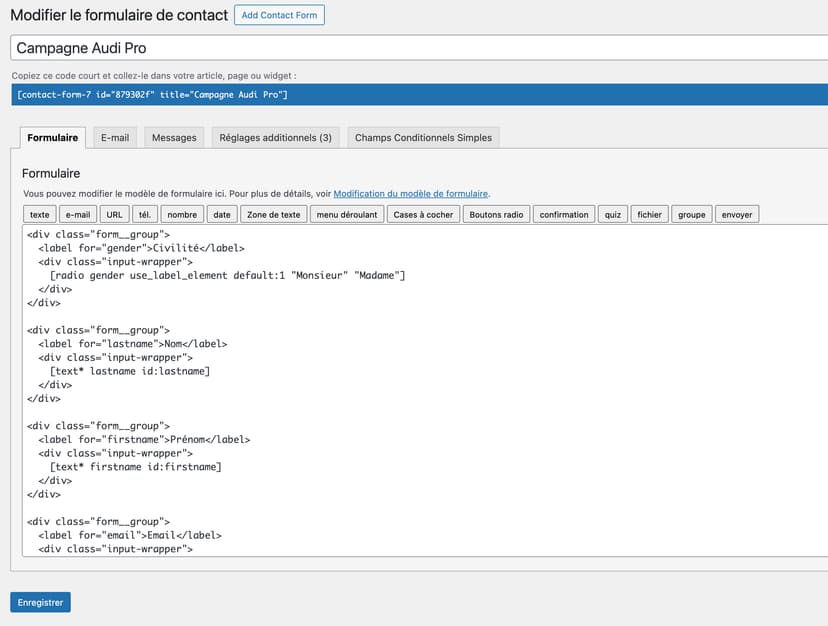Select the contact-form-7 shortcode text

point(153,94)
